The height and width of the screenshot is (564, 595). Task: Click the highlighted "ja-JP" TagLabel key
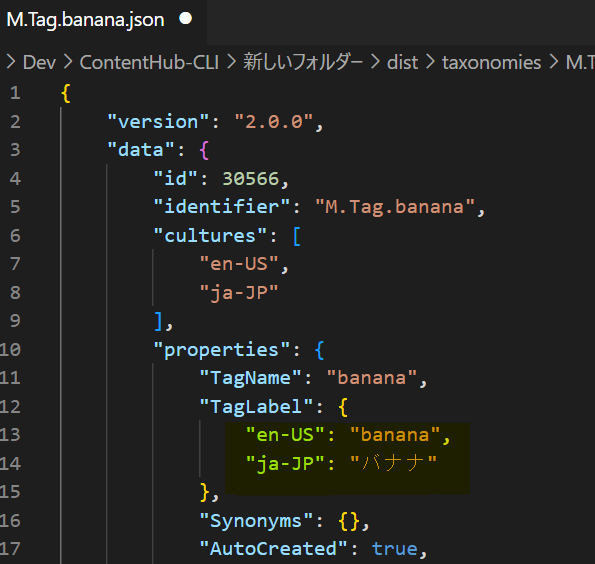(x=285, y=464)
